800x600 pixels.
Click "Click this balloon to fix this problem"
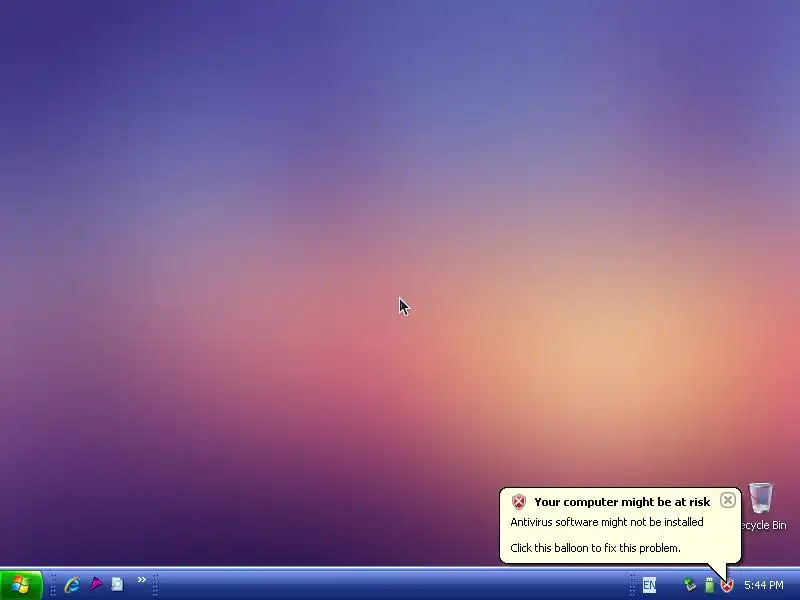pyautogui.click(x=595, y=548)
